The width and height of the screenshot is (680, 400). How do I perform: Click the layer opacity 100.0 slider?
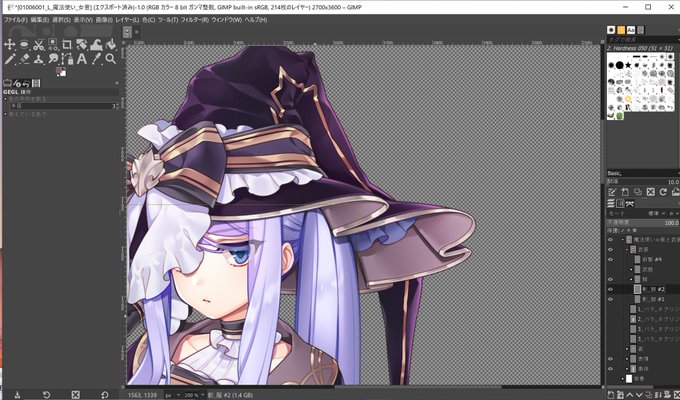tap(643, 223)
